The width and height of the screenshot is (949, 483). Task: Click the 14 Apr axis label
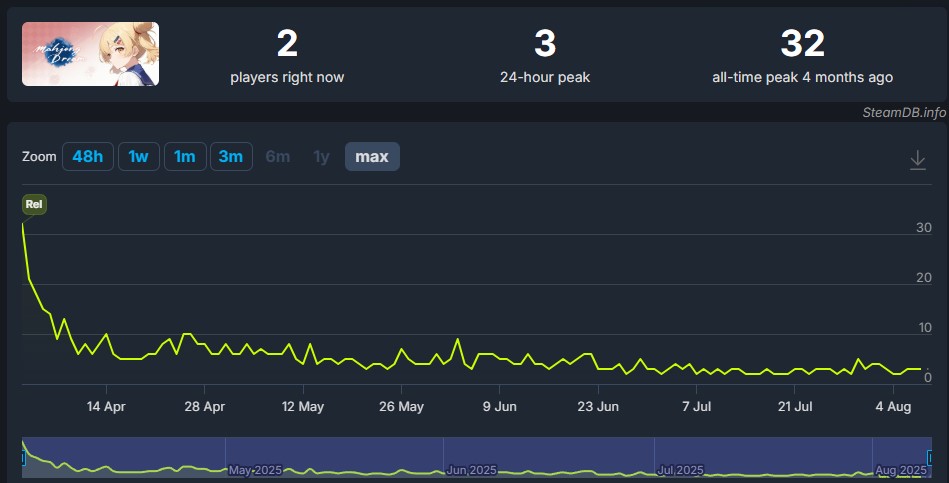point(106,407)
